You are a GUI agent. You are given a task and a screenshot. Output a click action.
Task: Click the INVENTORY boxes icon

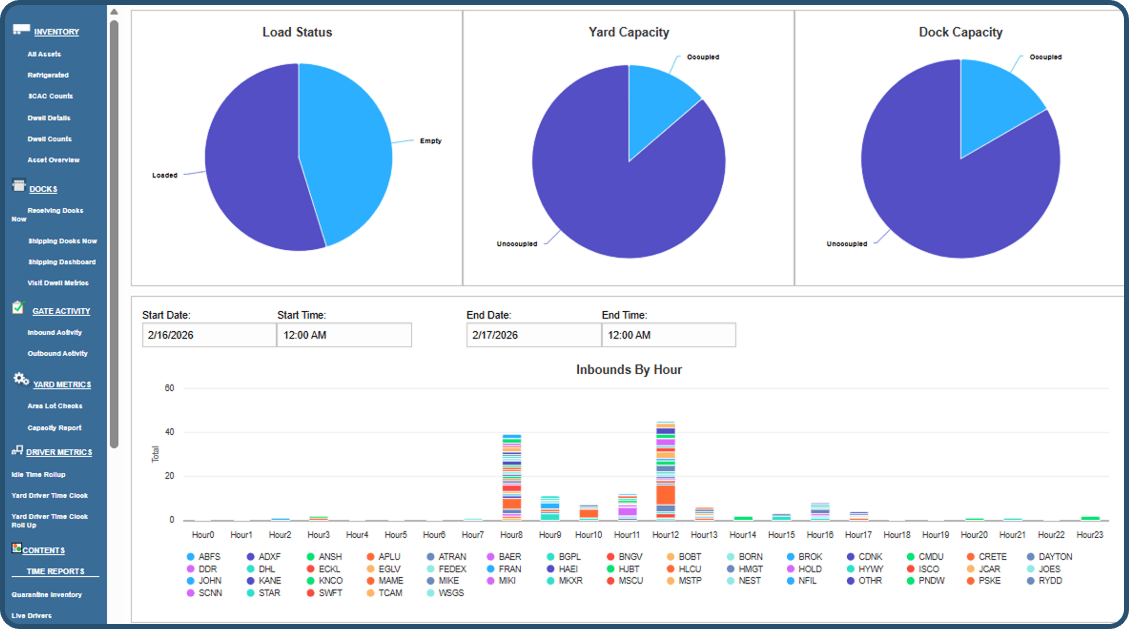point(21,31)
